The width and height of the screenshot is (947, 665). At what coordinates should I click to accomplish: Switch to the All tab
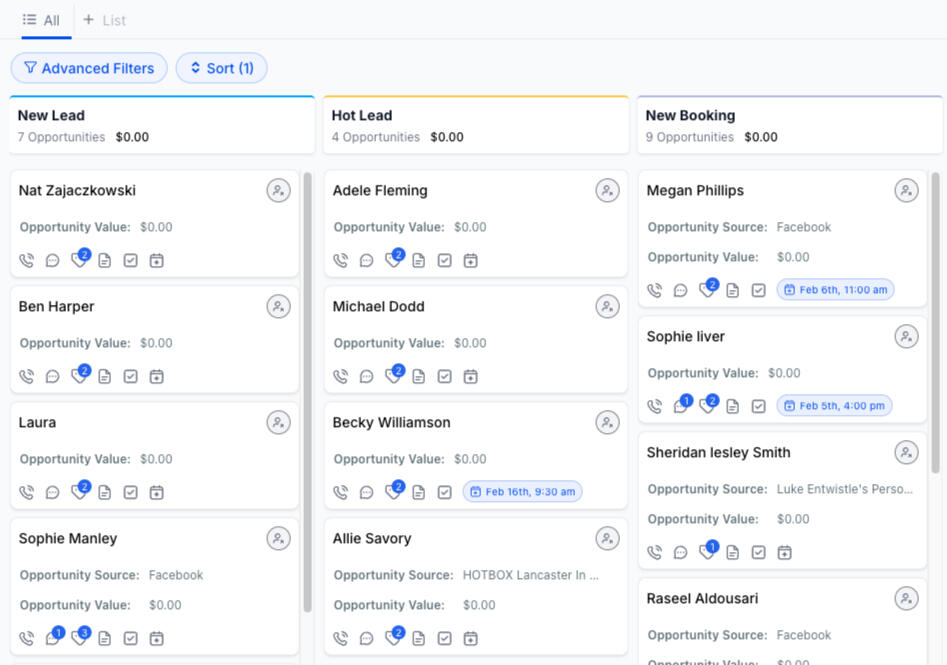[x=41, y=20]
